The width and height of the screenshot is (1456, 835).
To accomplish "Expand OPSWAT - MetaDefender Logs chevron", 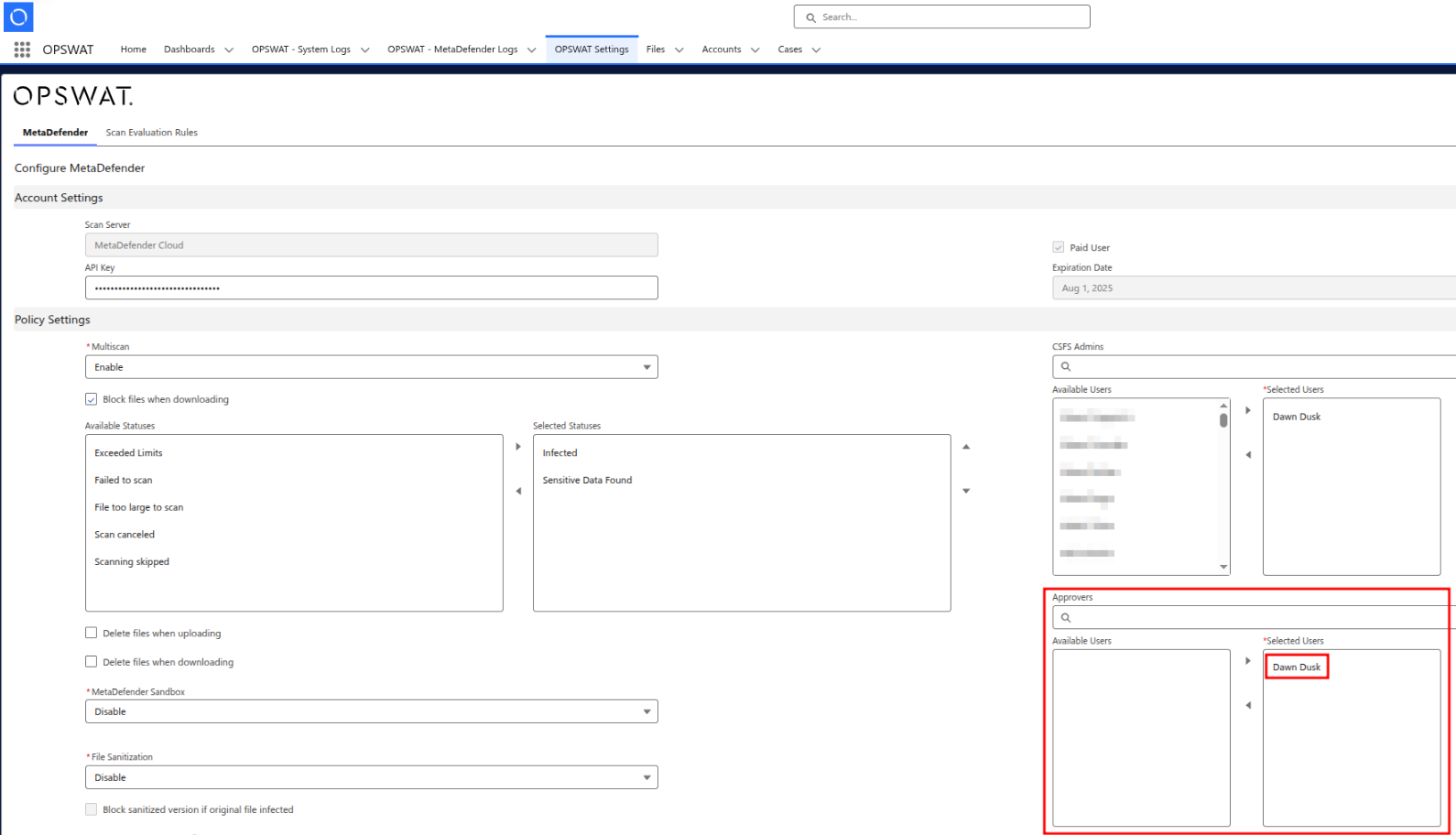I will [x=531, y=50].
